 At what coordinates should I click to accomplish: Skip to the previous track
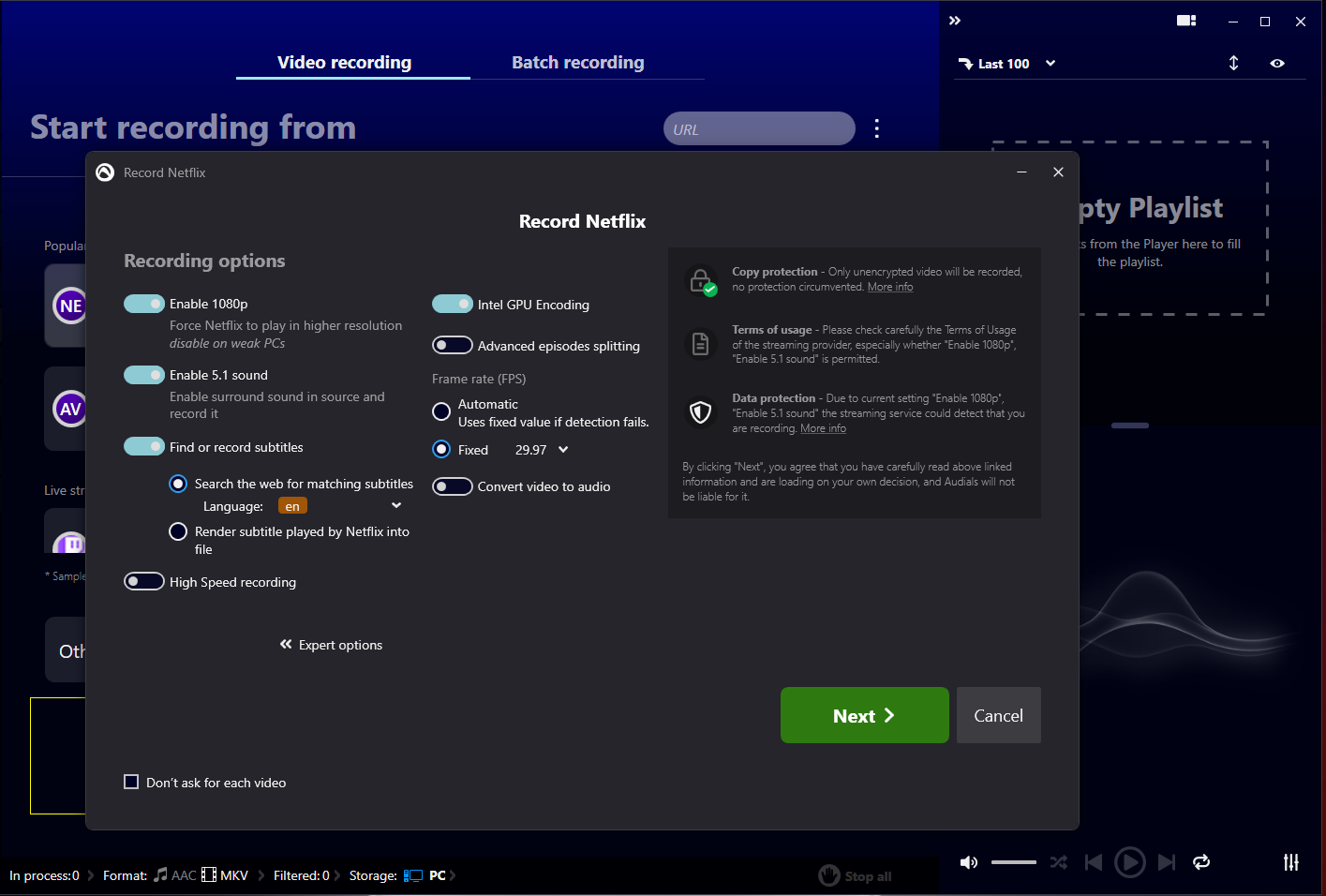tap(1093, 862)
